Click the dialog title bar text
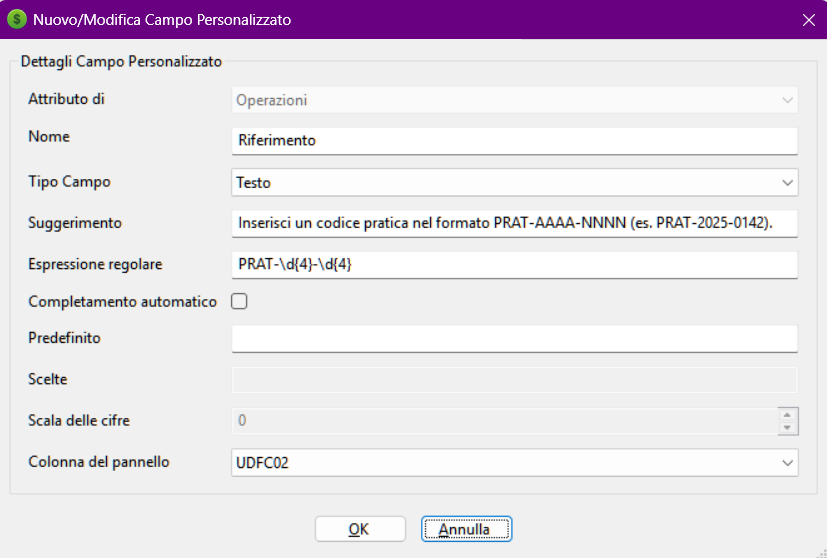The width and height of the screenshot is (827, 558). point(163,20)
